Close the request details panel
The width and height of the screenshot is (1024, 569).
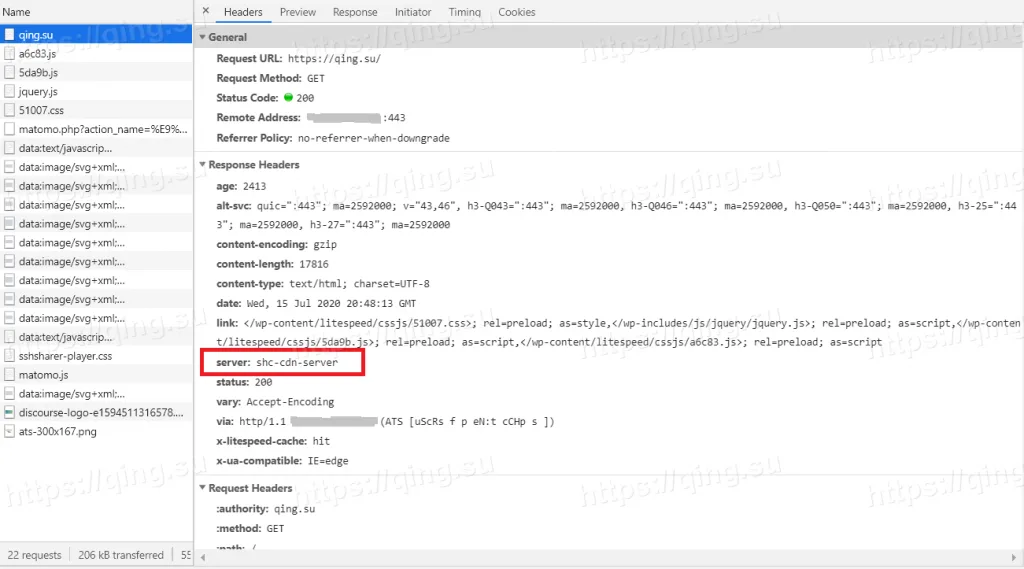tap(206, 12)
